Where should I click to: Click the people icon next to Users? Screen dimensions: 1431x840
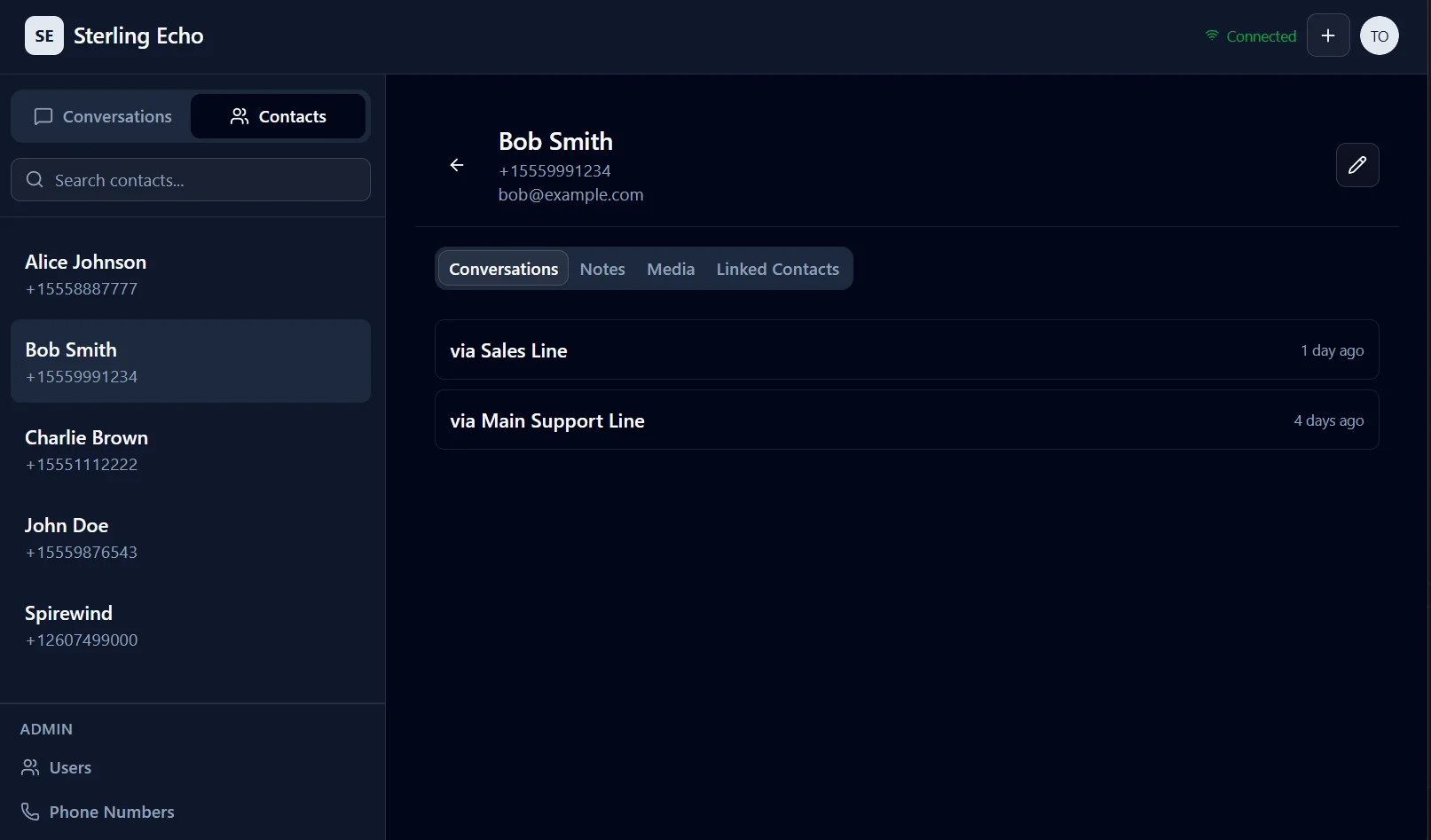[29, 766]
